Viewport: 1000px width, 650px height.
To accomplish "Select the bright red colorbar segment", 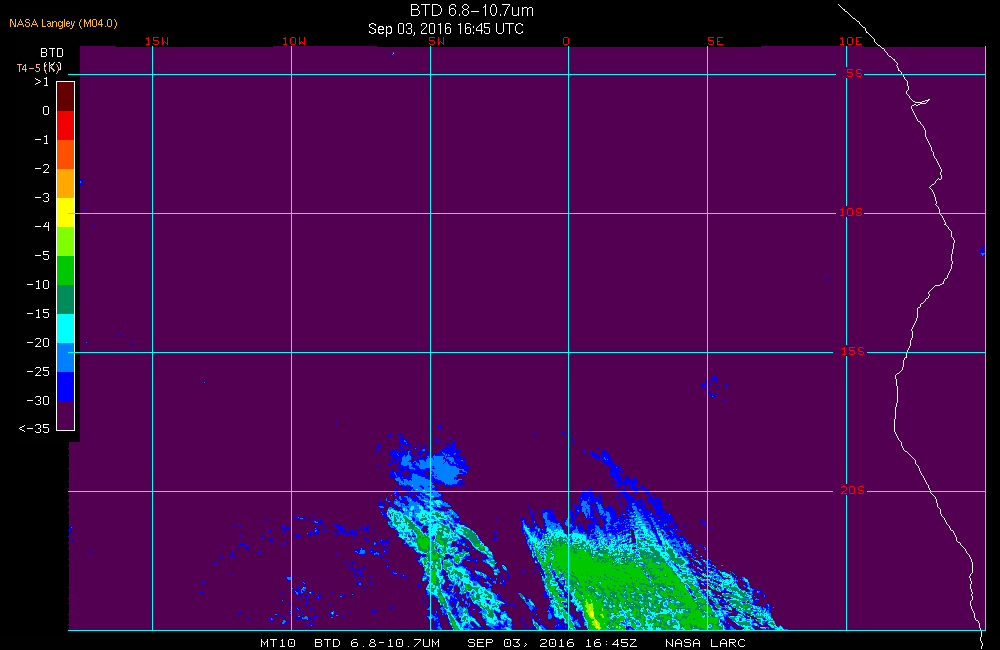I will click(66, 125).
